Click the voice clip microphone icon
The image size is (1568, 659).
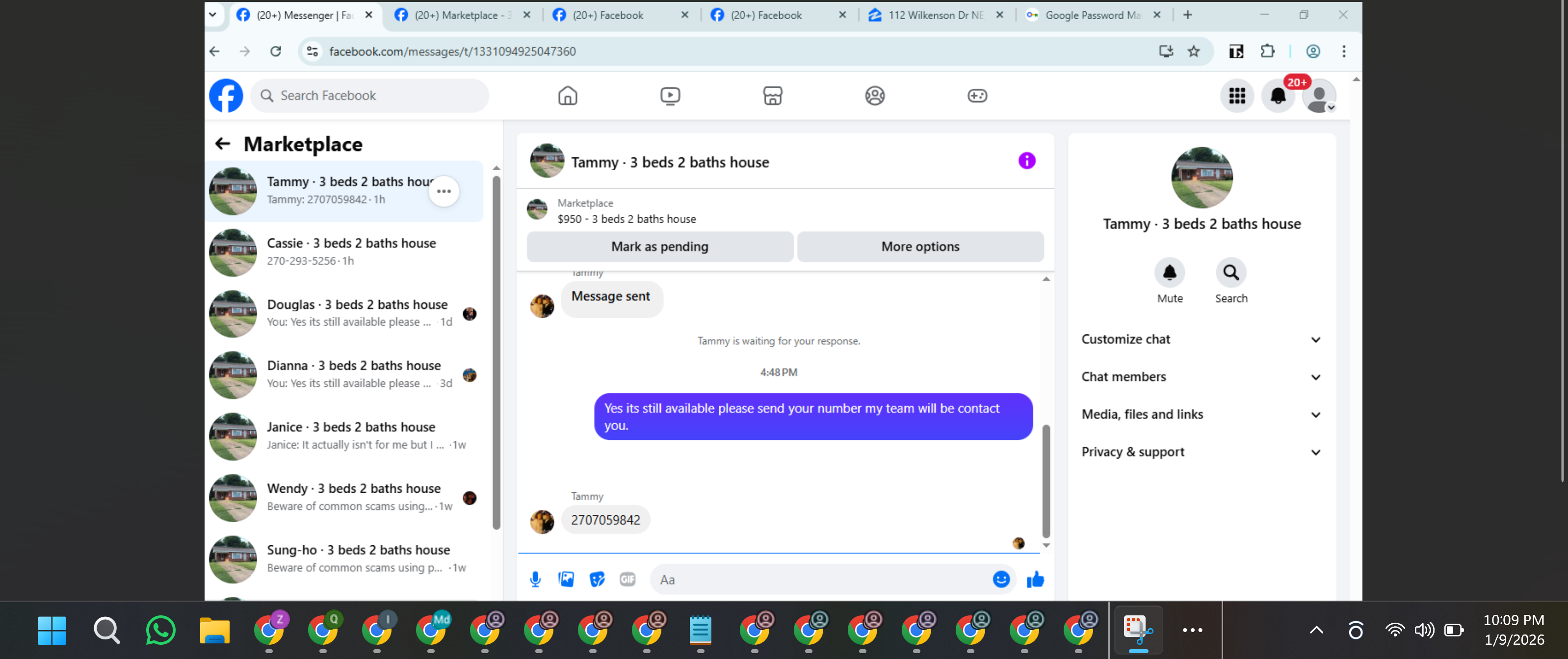[535, 579]
